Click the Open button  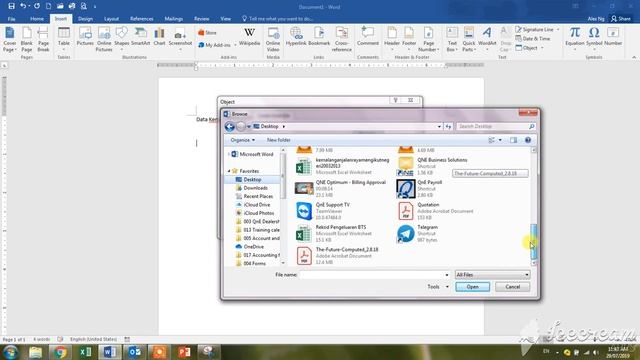click(x=472, y=287)
